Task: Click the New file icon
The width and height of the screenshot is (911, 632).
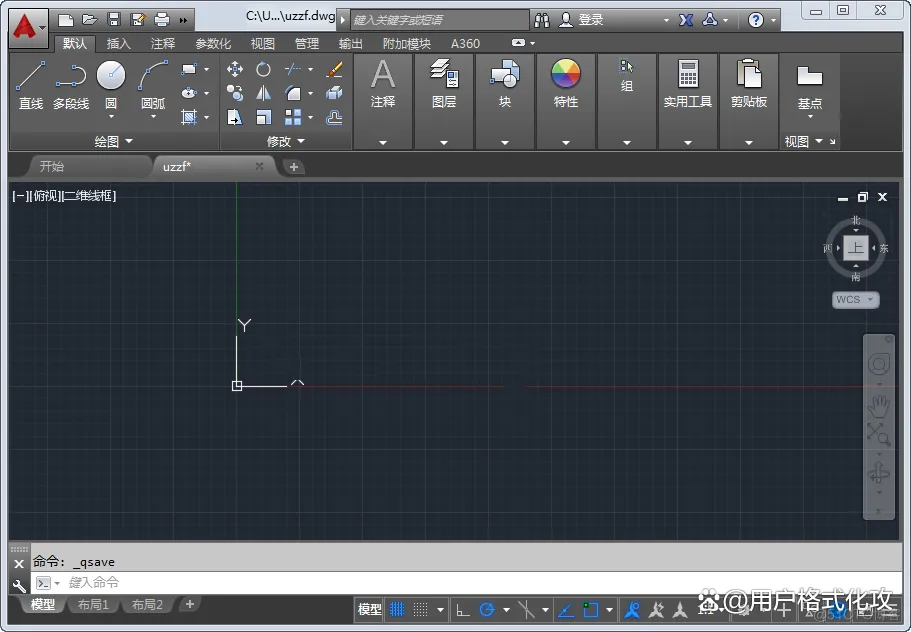Action: (x=66, y=20)
